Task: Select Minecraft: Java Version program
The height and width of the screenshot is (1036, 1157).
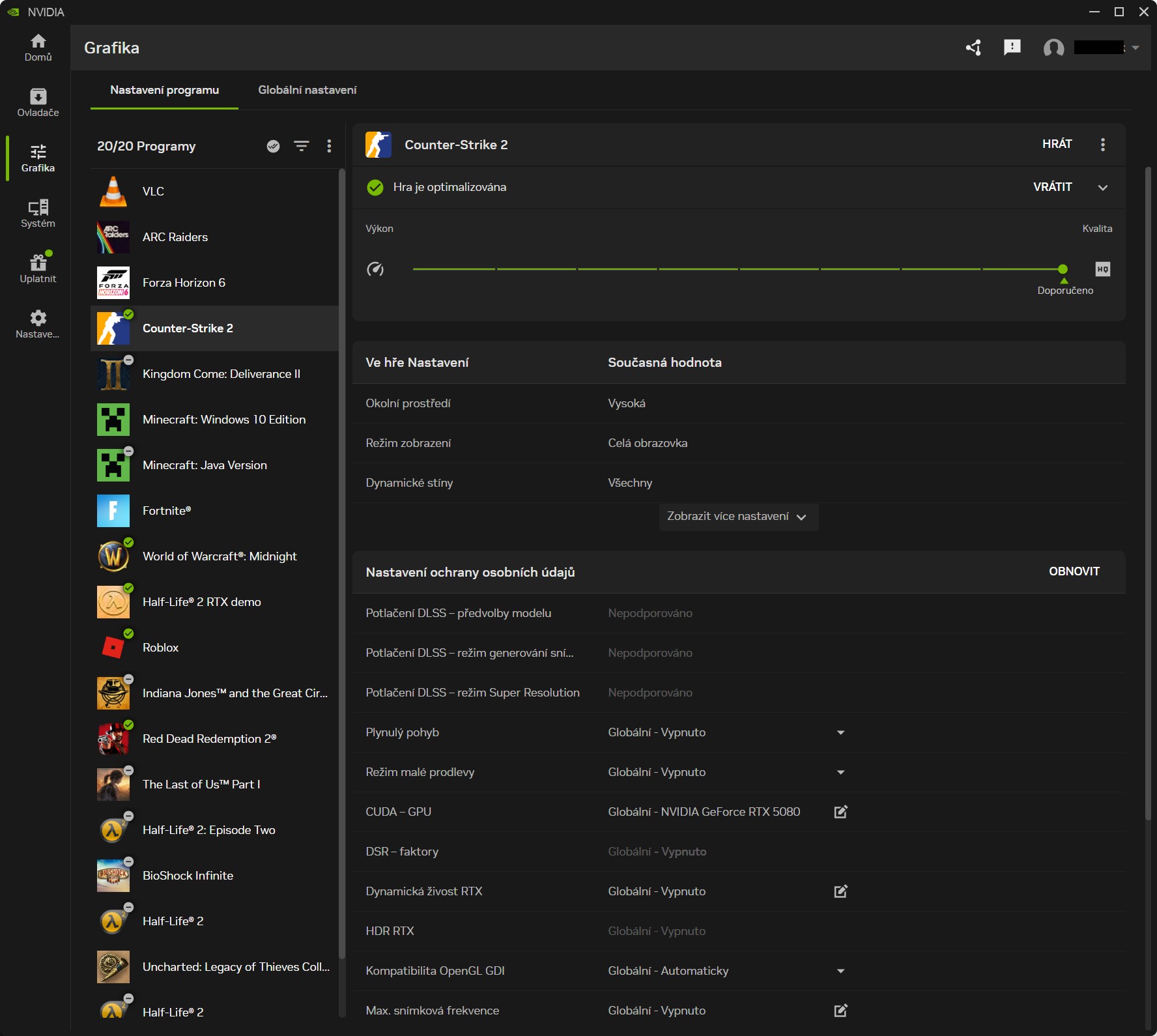Action: click(x=214, y=465)
